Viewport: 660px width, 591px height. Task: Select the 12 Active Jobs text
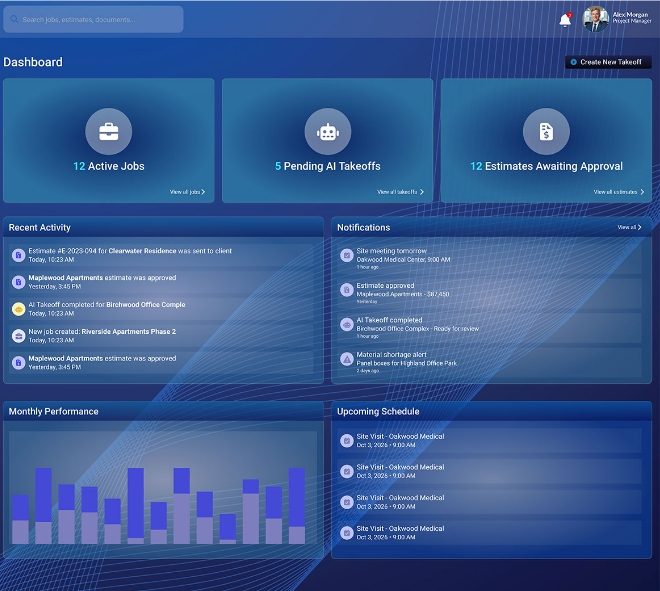coord(109,166)
